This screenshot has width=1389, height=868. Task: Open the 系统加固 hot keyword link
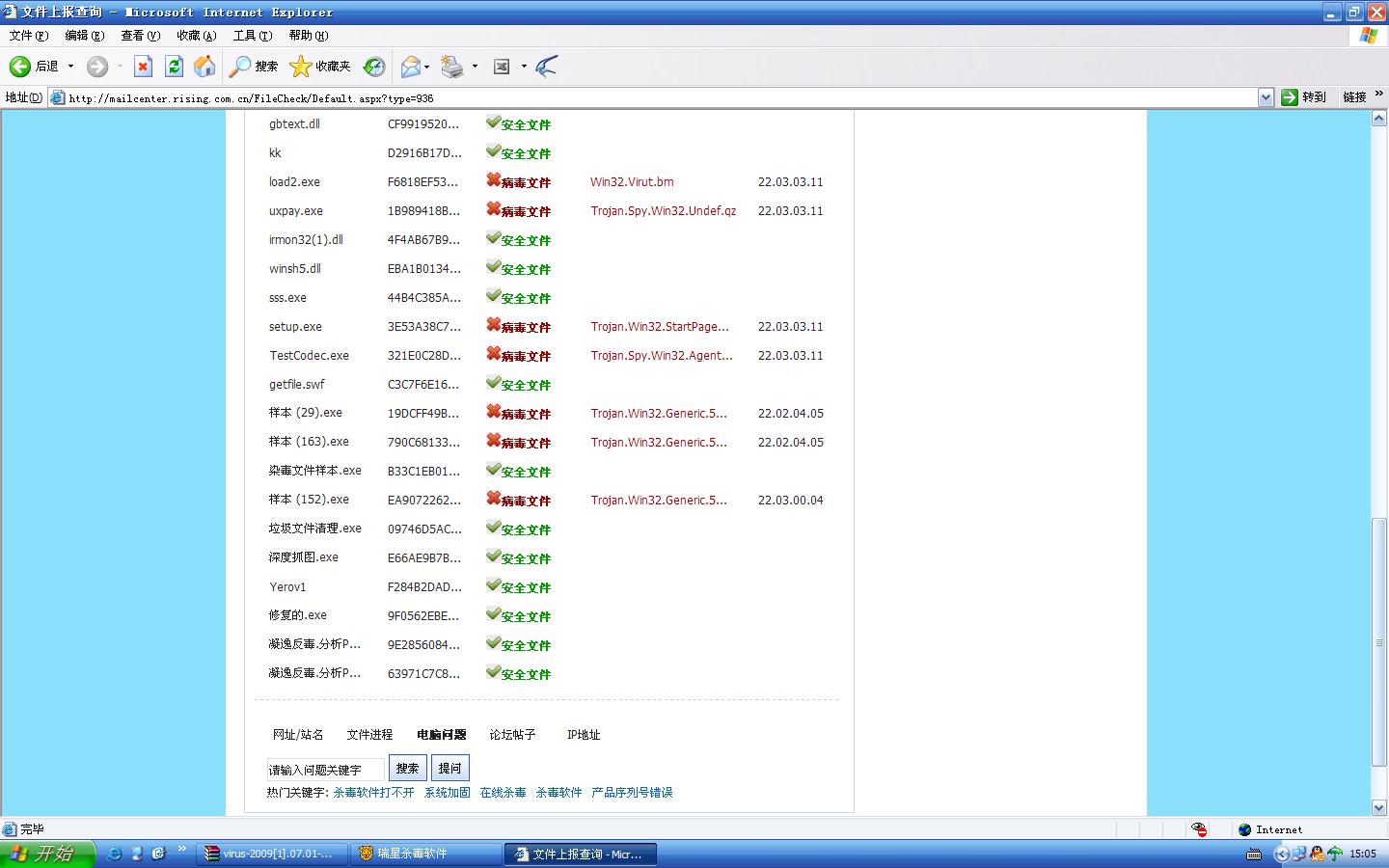[x=447, y=793]
